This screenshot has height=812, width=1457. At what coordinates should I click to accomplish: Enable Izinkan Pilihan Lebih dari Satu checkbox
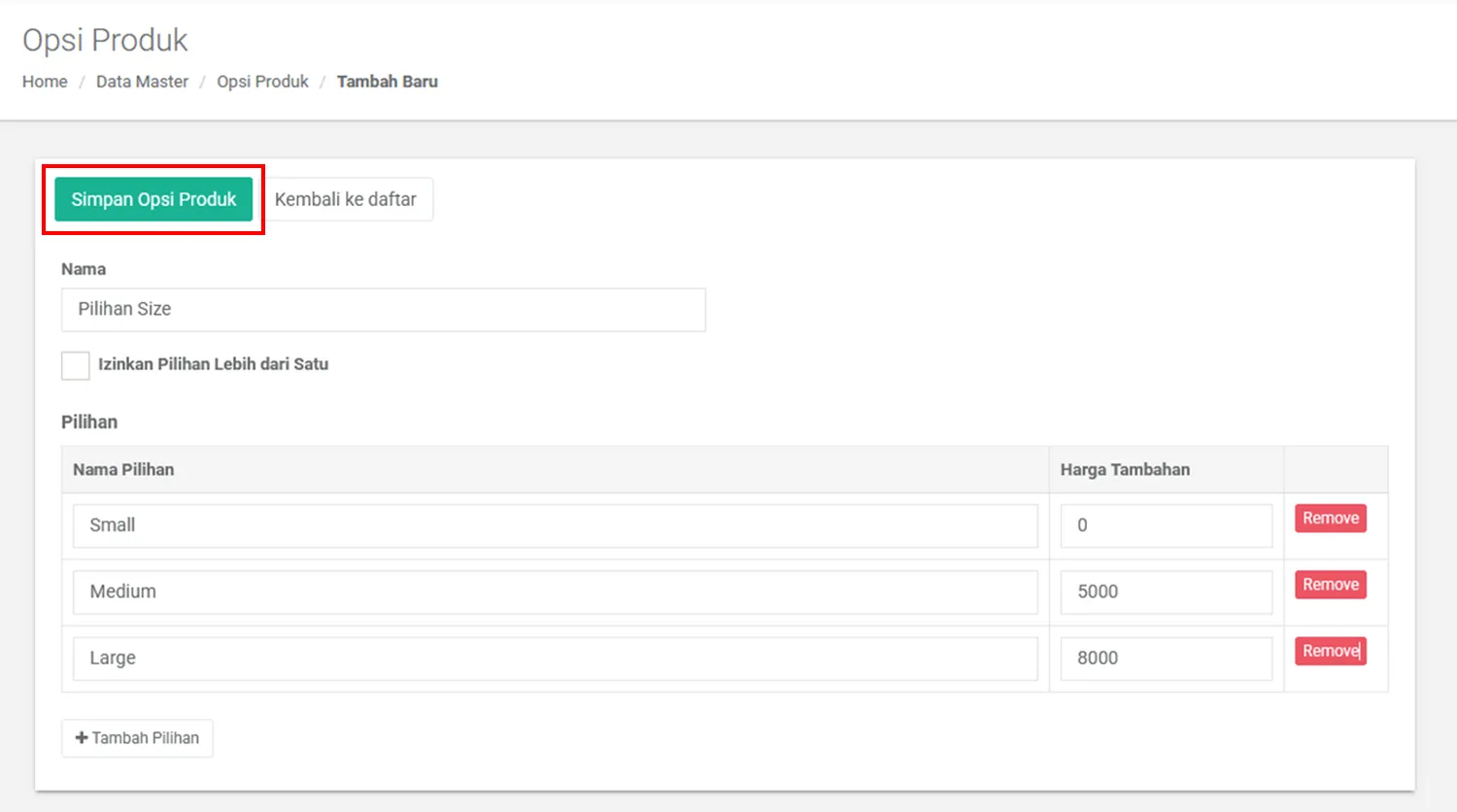[x=76, y=365]
